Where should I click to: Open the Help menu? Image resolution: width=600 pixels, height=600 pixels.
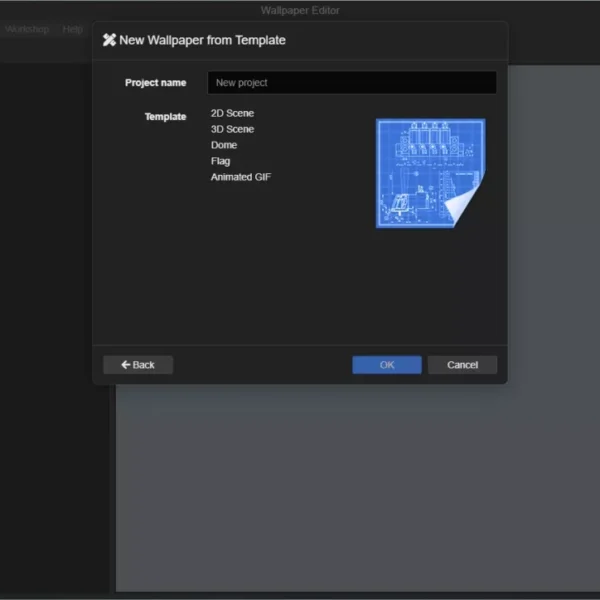coord(73,29)
